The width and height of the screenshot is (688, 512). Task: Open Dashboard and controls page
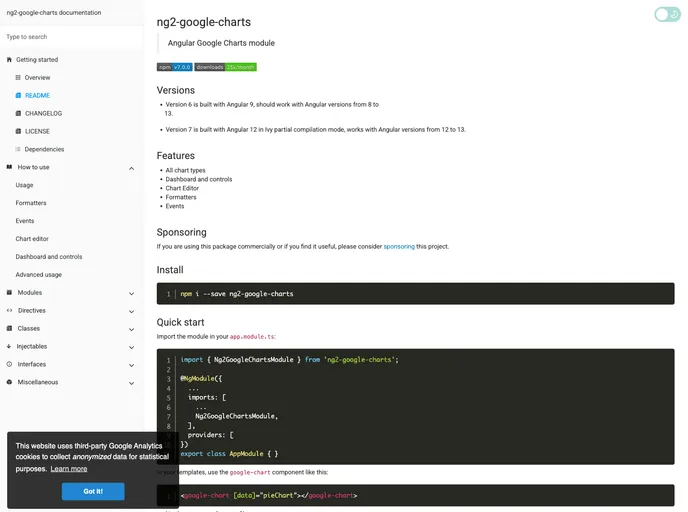[x=49, y=257]
